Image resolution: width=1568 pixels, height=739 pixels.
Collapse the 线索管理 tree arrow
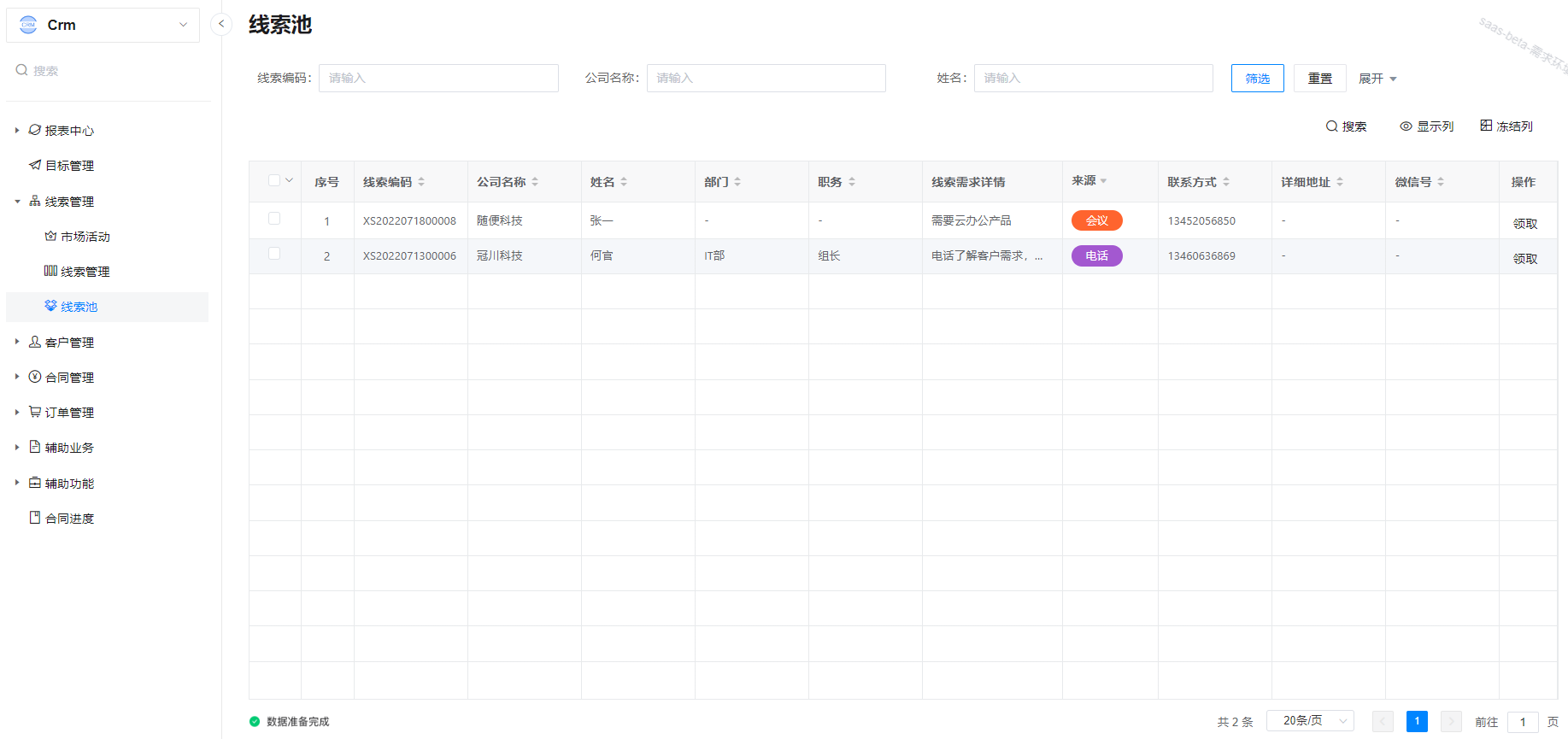(17, 202)
